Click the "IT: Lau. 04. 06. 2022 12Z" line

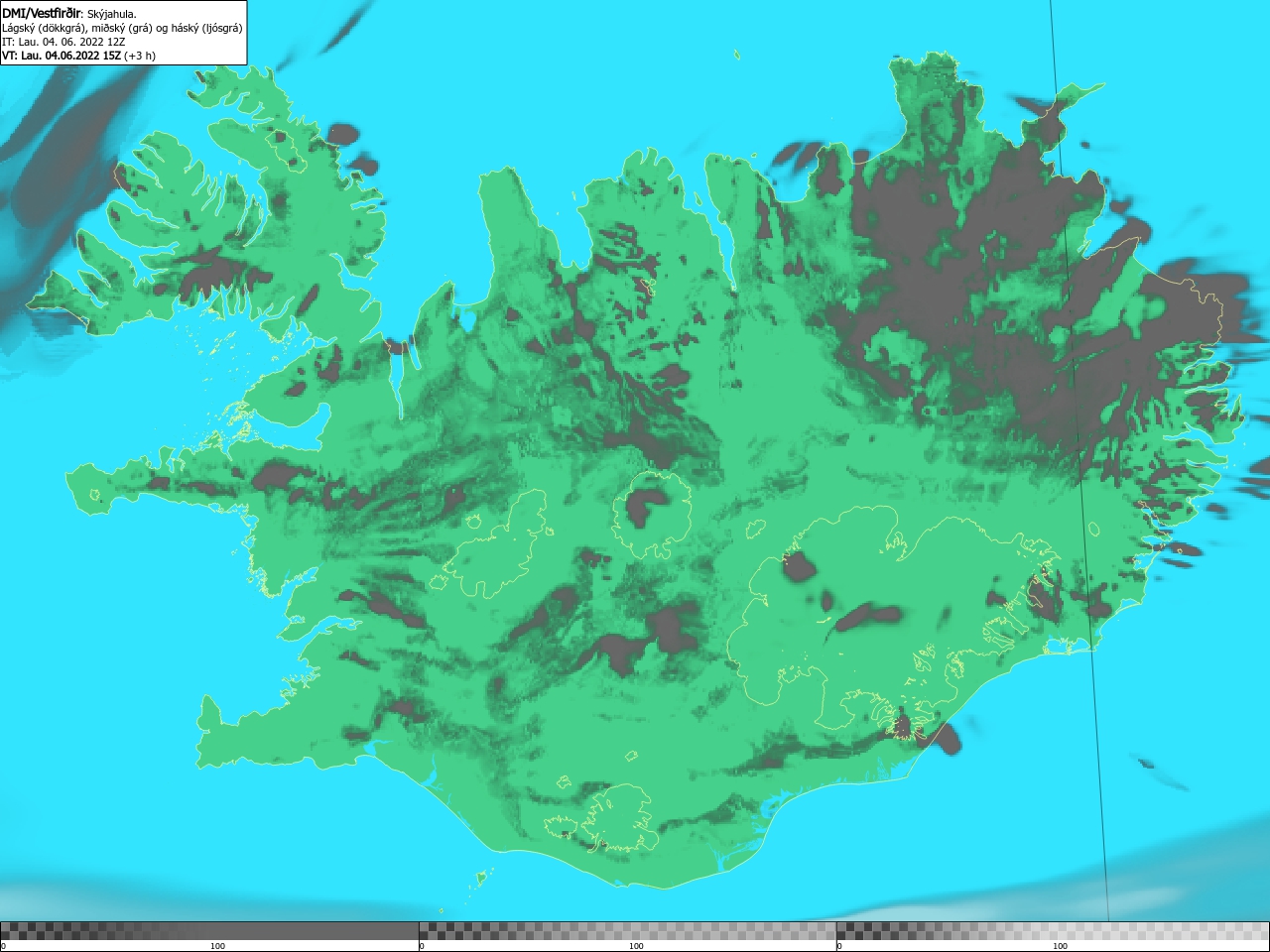pos(63,42)
